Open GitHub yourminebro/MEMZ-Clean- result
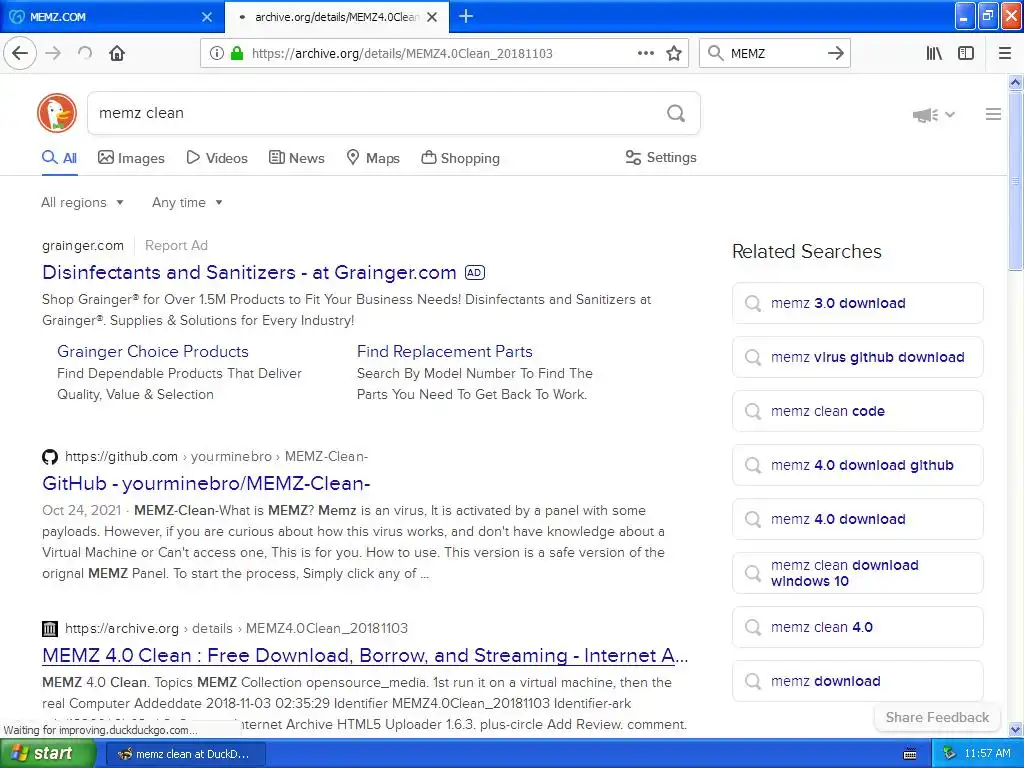 coord(206,483)
